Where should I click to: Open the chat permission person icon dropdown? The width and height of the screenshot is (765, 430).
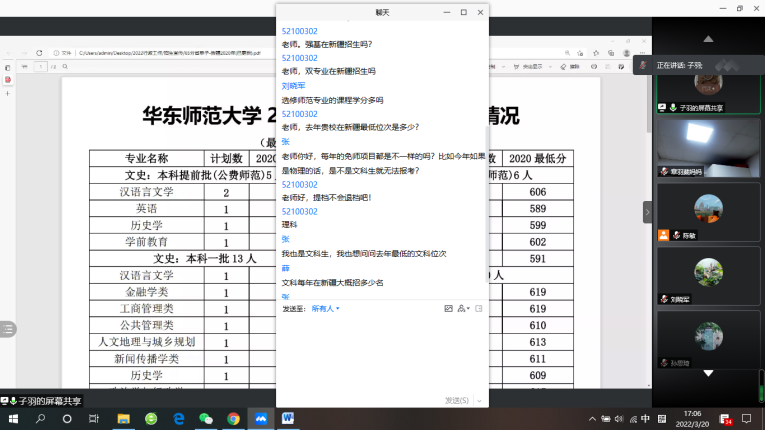pyautogui.click(x=463, y=308)
